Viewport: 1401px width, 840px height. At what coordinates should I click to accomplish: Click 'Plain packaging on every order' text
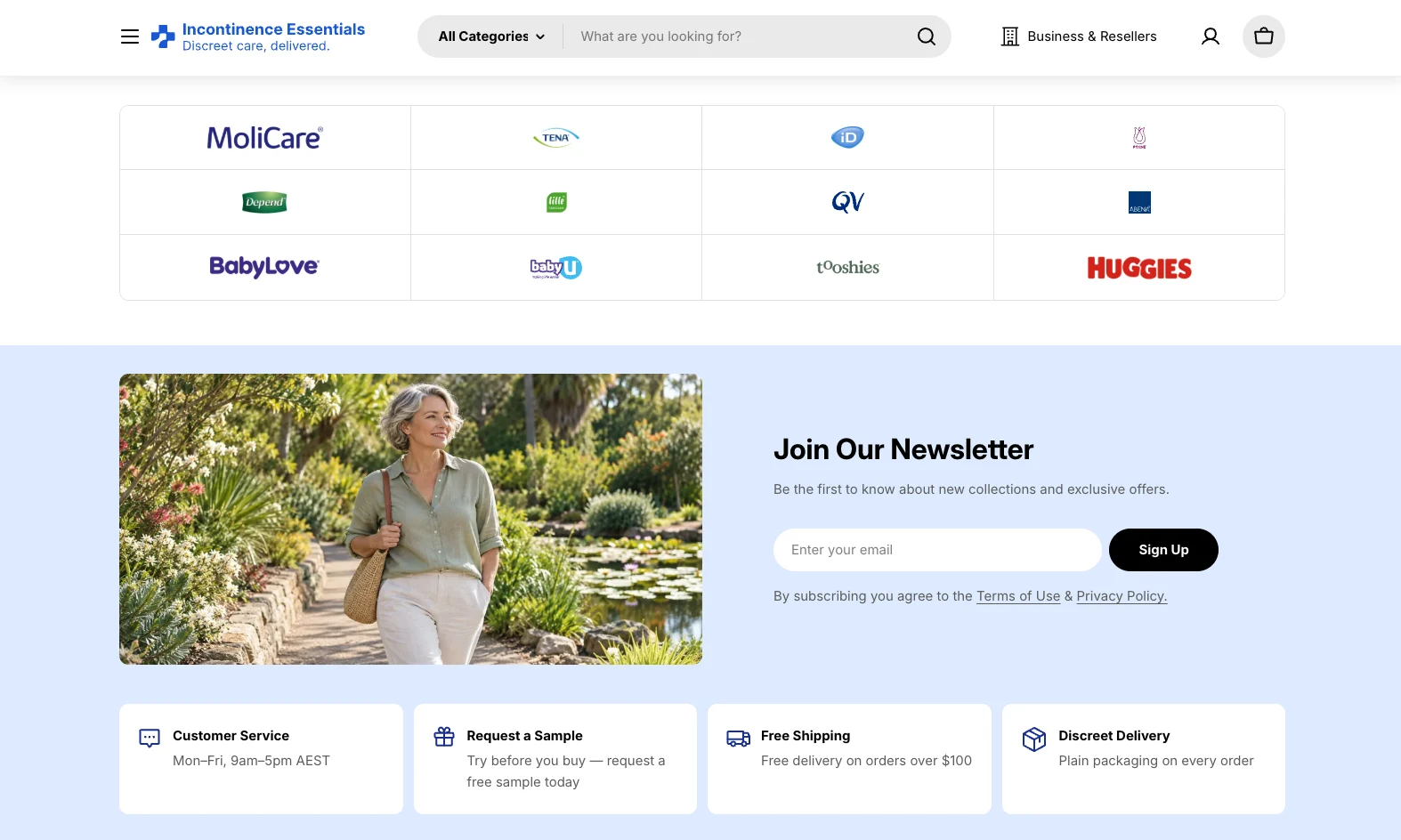tap(1155, 761)
